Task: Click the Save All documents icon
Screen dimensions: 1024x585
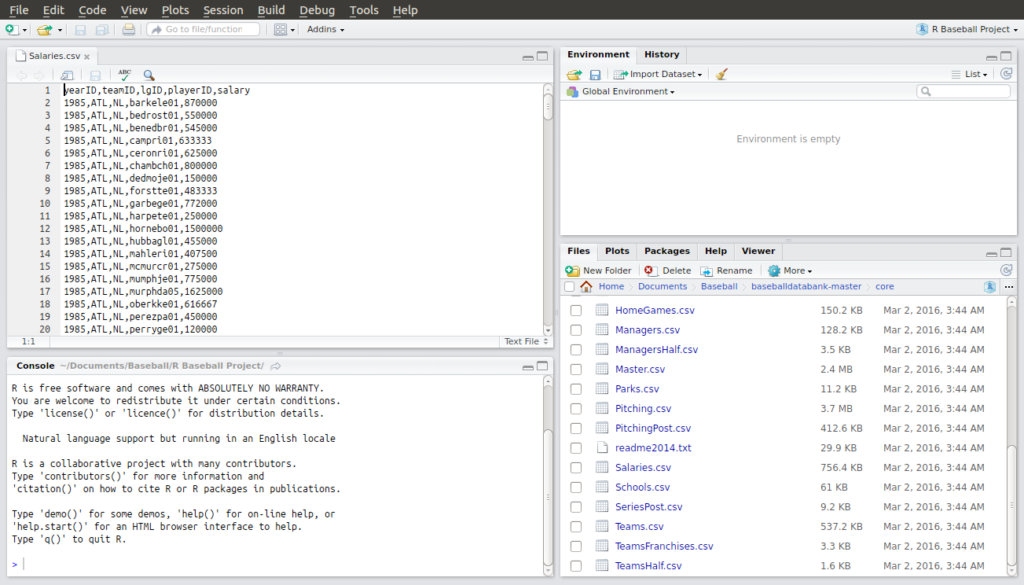Action: point(102,29)
